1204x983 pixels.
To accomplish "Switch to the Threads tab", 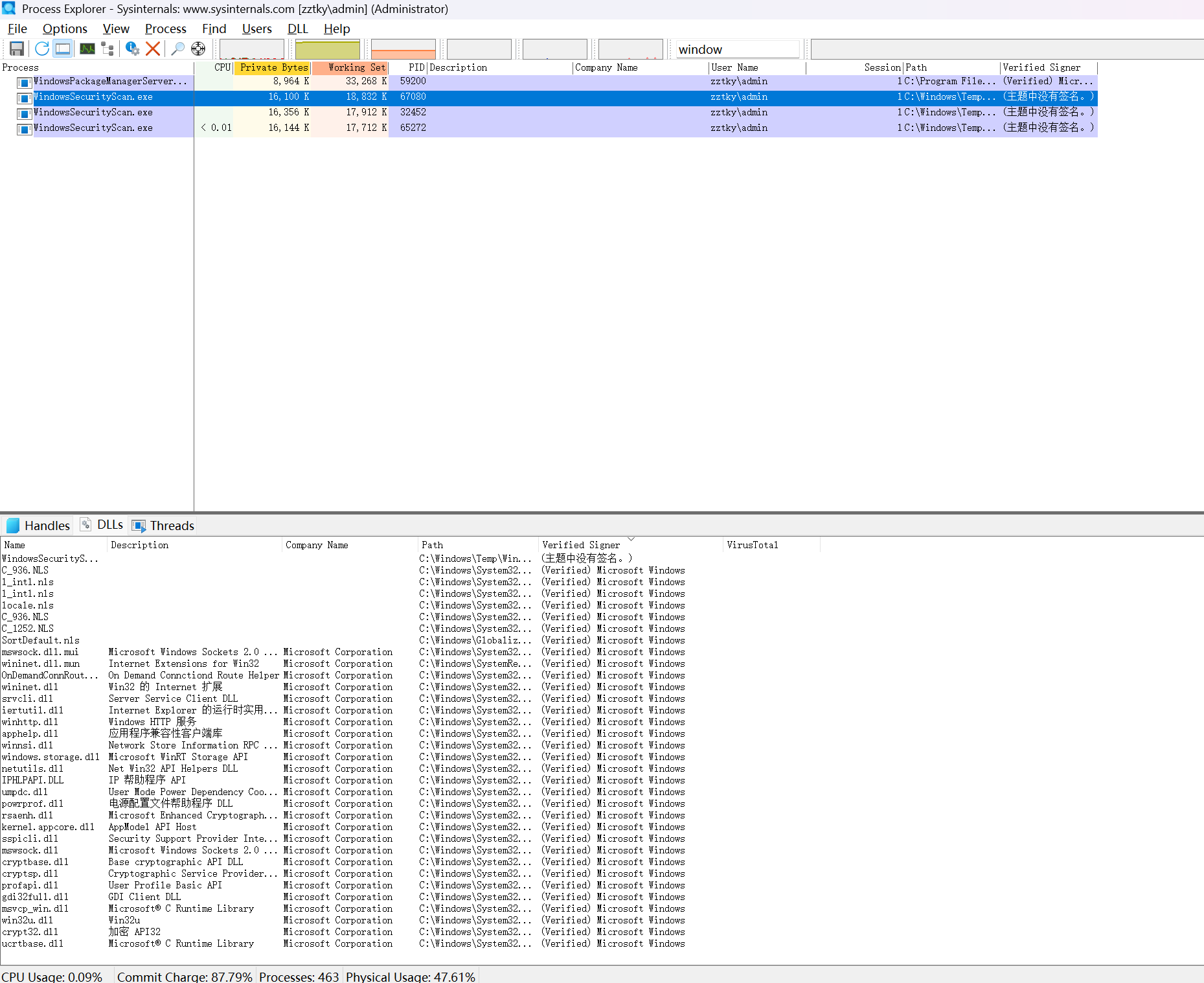I will (163, 526).
